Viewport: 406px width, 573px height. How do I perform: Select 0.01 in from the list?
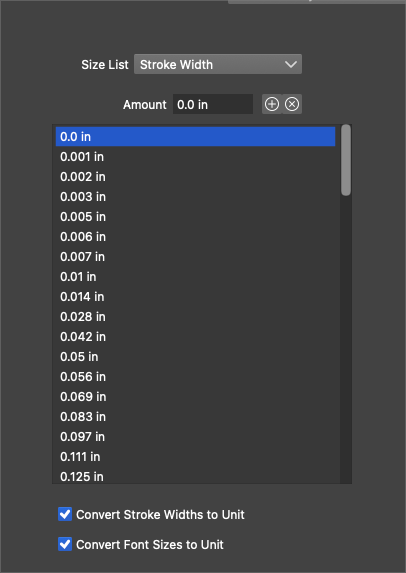pos(195,277)
